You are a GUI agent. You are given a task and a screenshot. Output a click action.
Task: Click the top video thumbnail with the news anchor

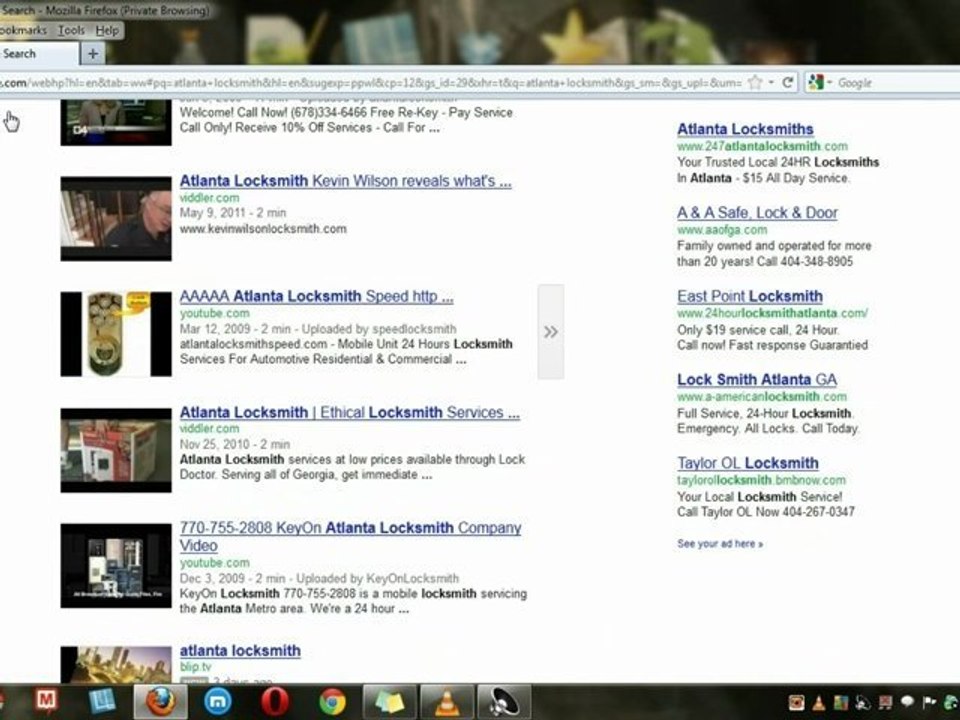116,122
